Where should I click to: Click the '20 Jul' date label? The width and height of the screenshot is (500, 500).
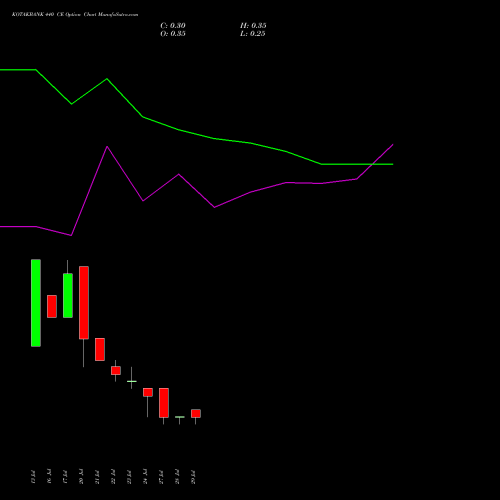(81, 477)
